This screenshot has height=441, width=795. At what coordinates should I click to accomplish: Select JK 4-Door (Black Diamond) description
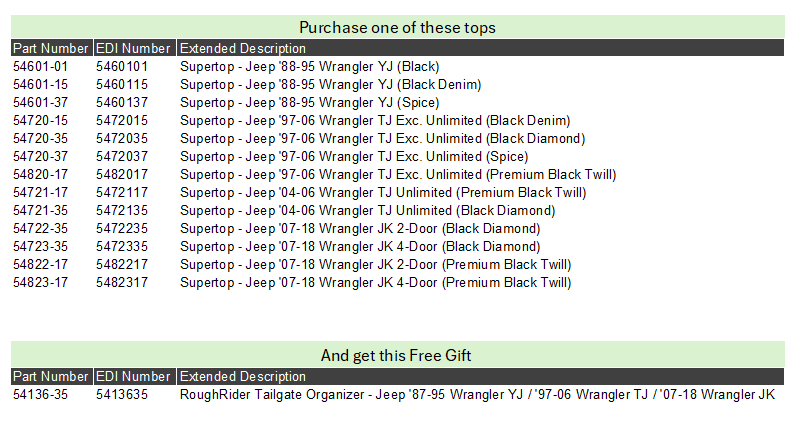pos(360,247)
